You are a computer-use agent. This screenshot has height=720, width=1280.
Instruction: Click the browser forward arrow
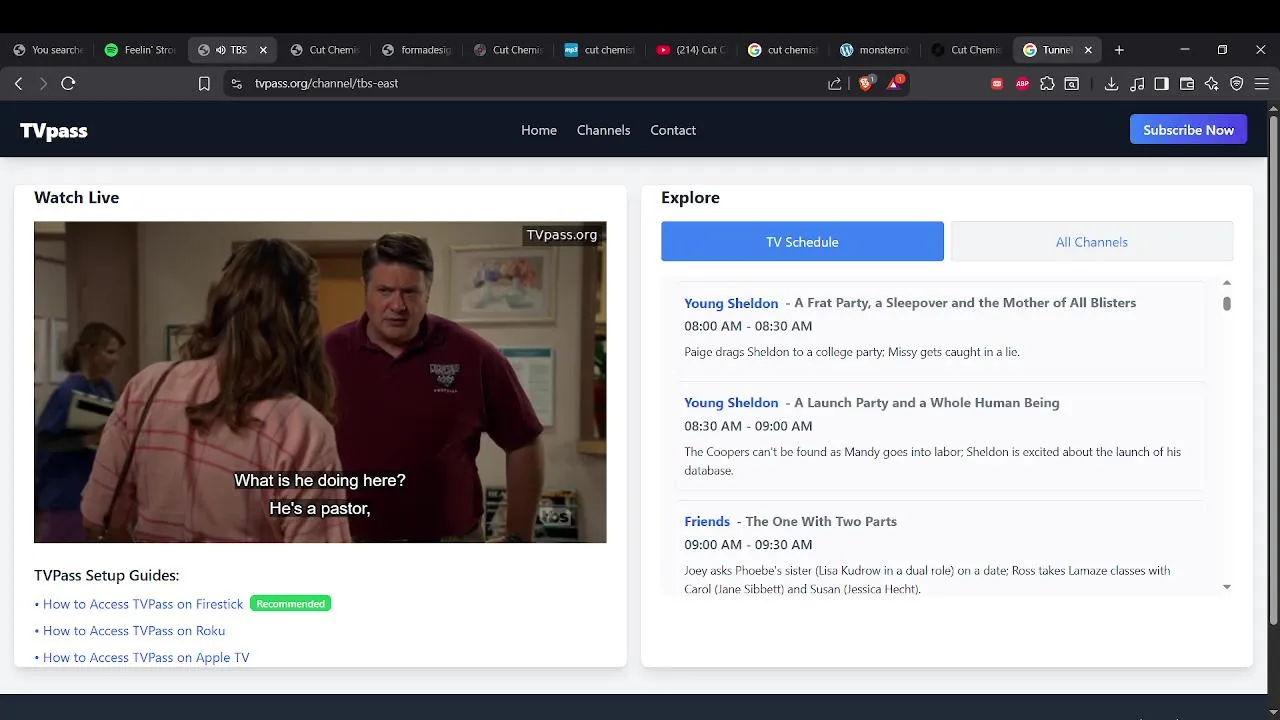click(x=43, y=84)
